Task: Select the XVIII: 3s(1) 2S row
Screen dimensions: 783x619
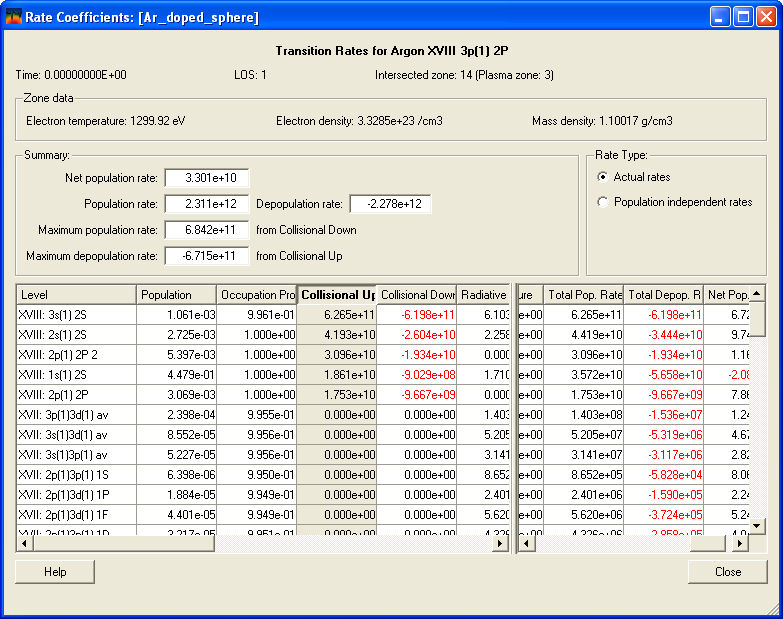Action: tap(76, 314)
